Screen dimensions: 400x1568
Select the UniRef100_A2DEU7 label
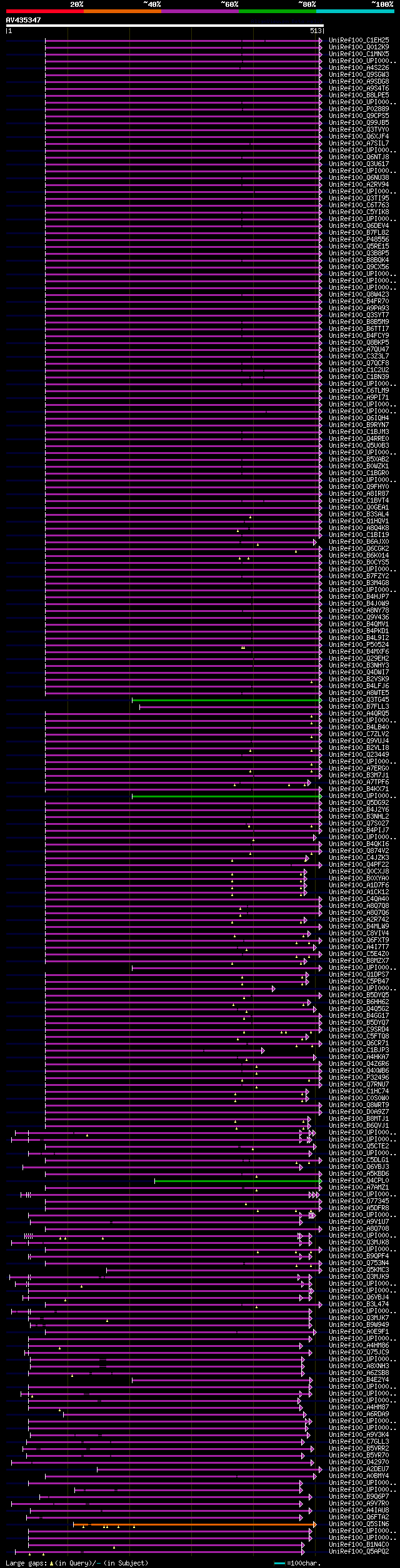(359, 1469)
